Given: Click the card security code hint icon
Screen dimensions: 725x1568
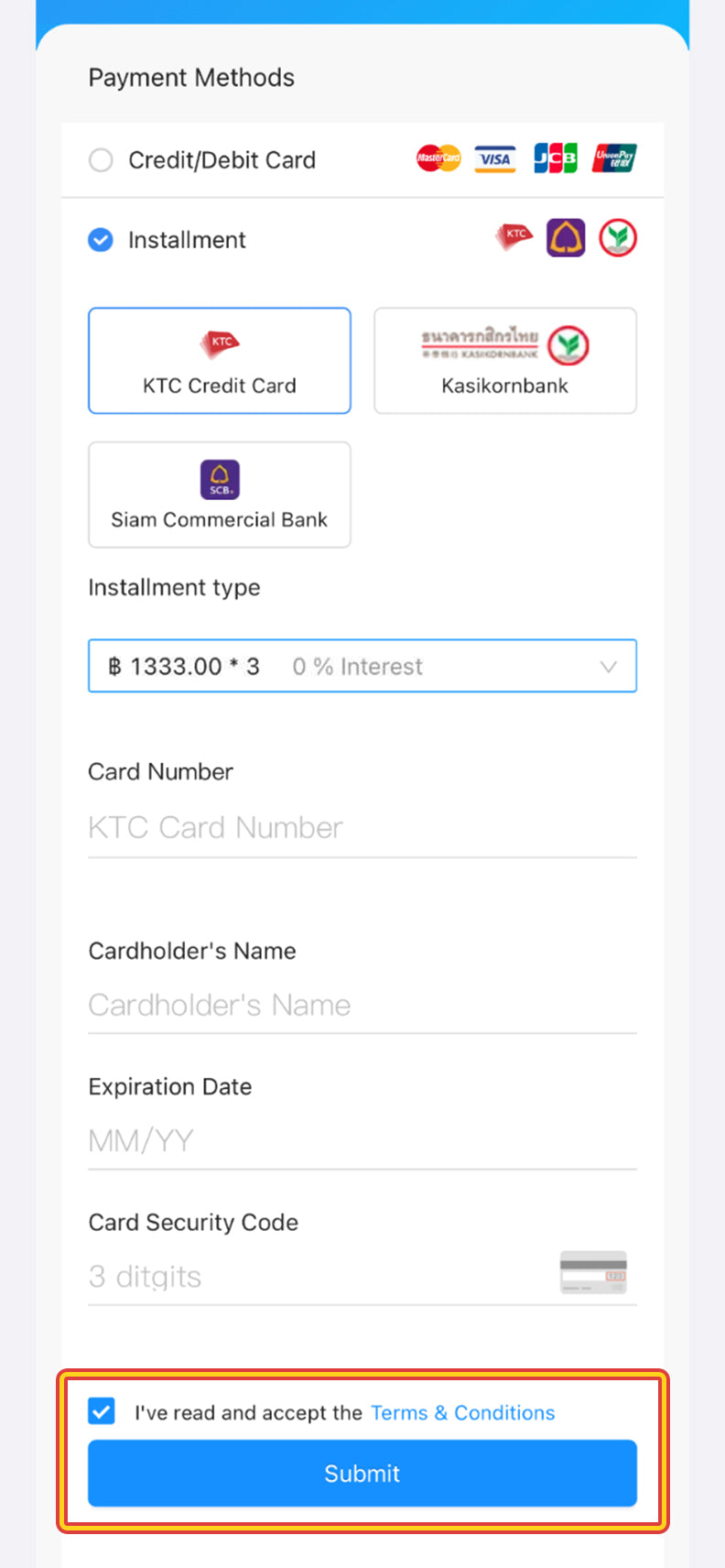Looking at the screenshot, I should (x=593, y=1272).
